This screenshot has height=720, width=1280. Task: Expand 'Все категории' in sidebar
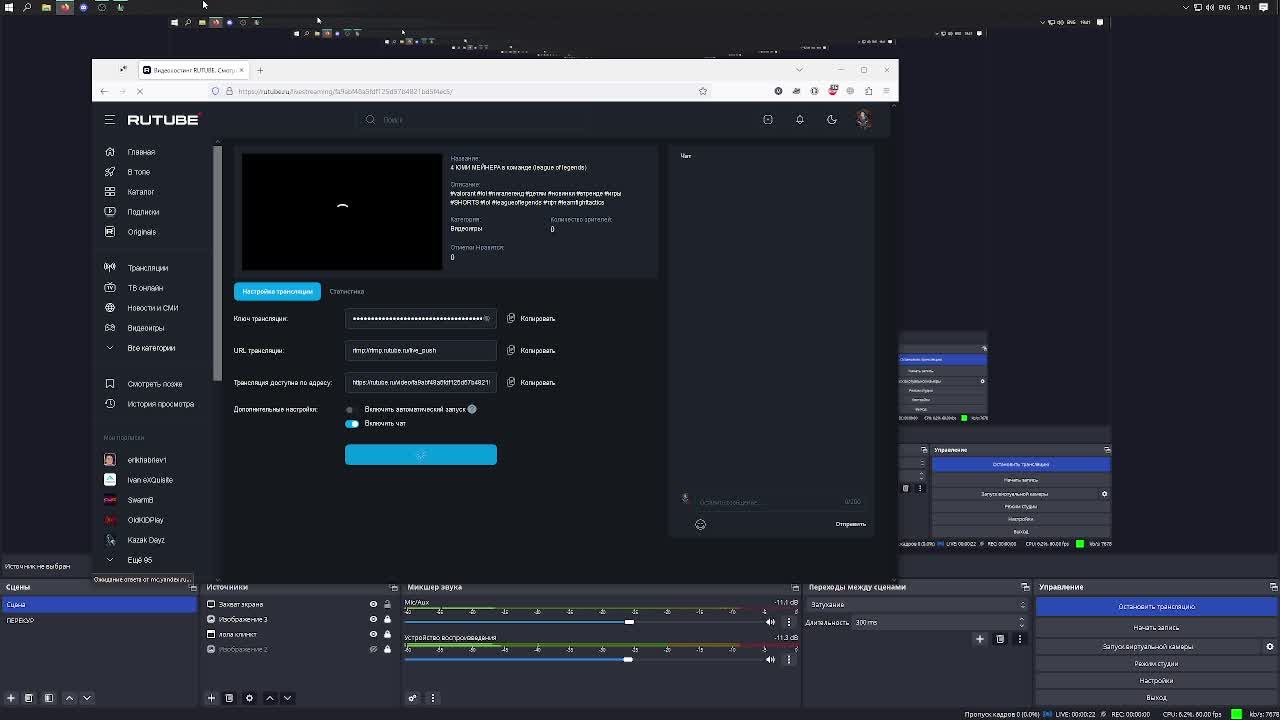click(x=150, y=348)
